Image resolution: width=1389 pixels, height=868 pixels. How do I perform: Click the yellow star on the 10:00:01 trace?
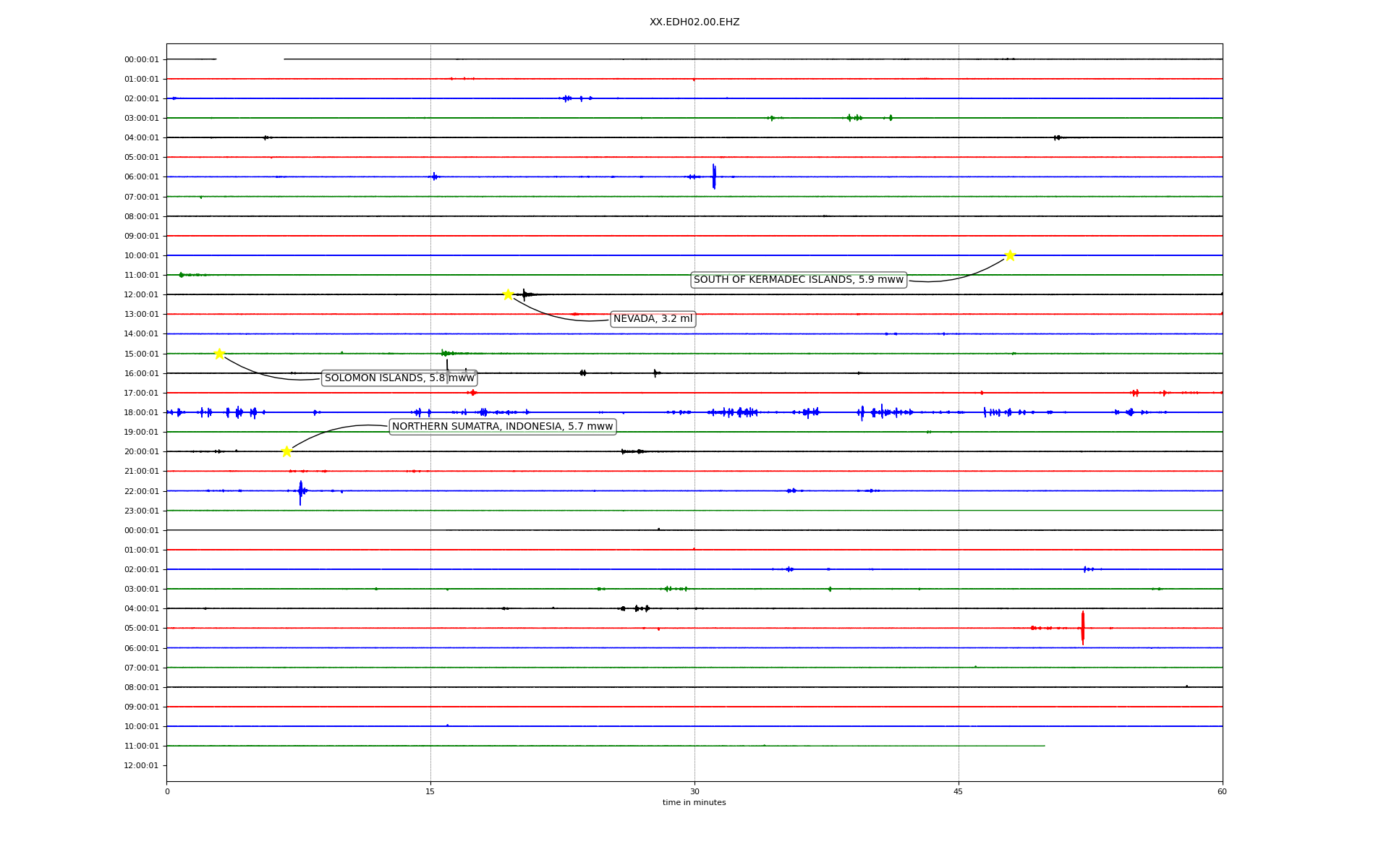1010,255
